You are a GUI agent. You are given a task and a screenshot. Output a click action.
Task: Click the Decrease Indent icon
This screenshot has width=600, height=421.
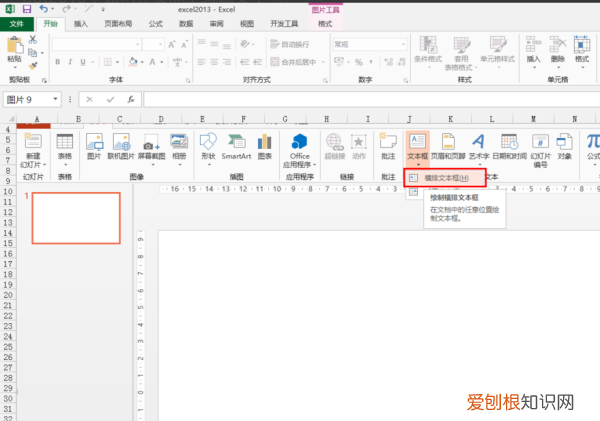[x=245, y=62]
